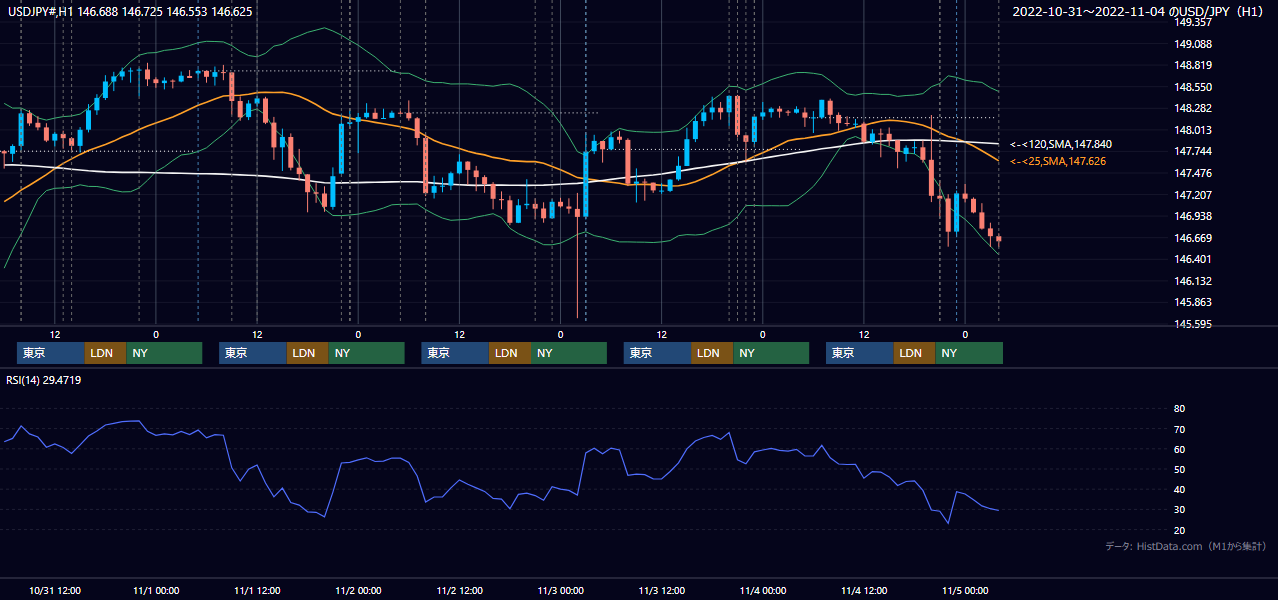Select the 2022-10-31～2022-11-04 date range title

(1139, 12)
